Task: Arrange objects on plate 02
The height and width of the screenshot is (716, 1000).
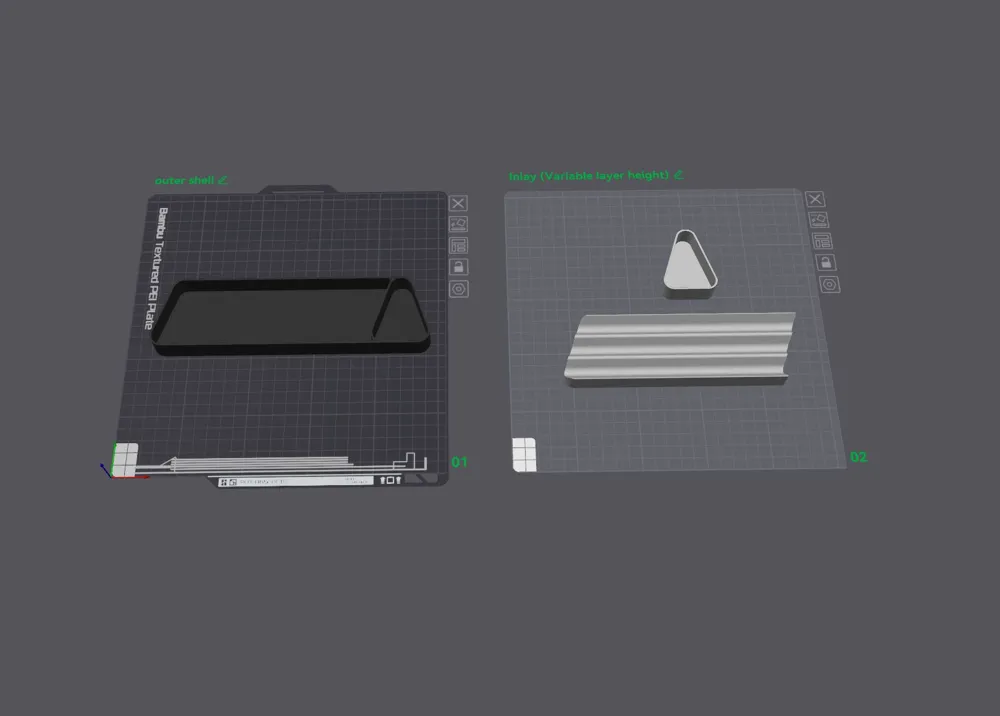Action: coord(821,241)
